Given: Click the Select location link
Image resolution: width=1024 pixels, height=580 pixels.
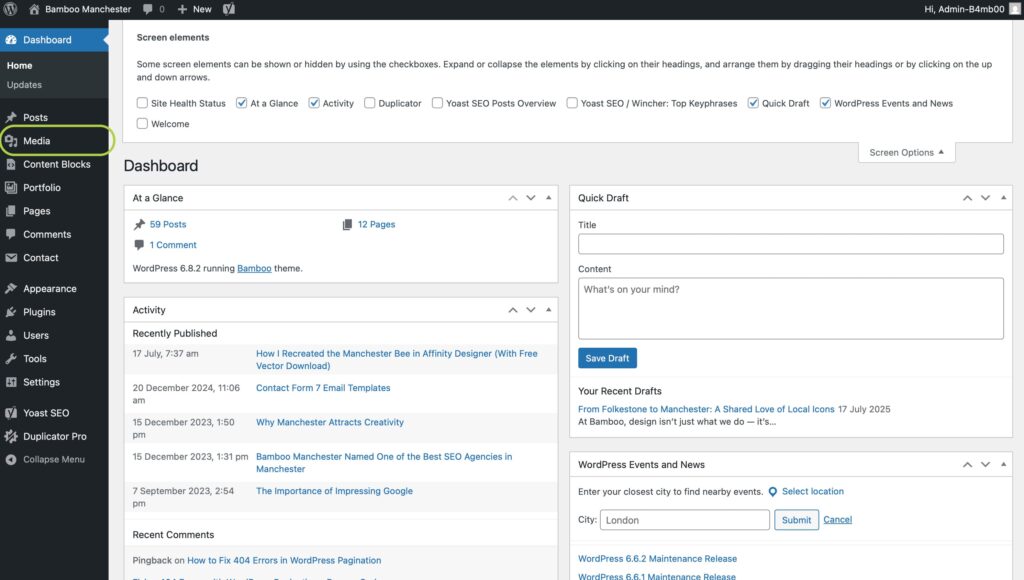Looking at the screenshot, I should pyautogui.click(x=812, y=492).
